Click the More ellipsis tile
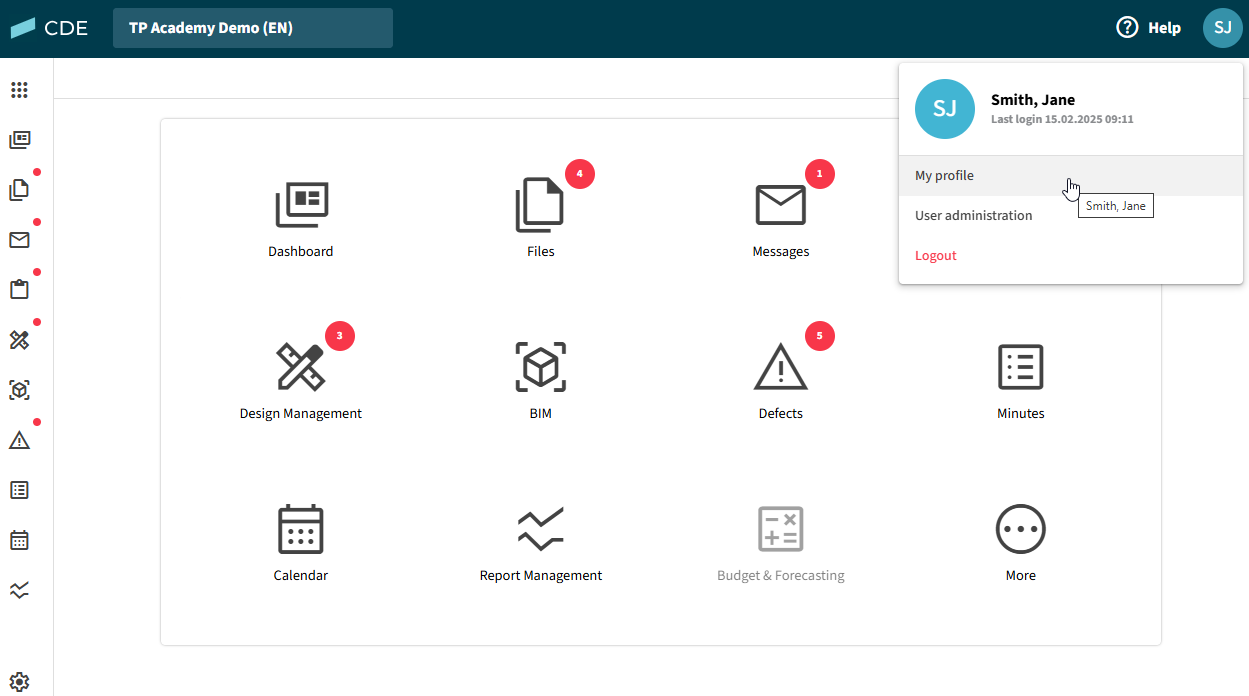 (x=1020, y=529)
